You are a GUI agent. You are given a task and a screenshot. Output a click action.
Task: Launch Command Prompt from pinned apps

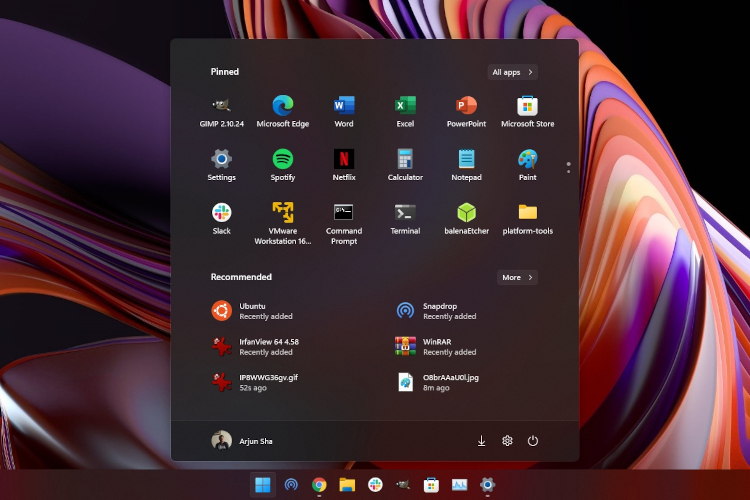coord(344,224)
